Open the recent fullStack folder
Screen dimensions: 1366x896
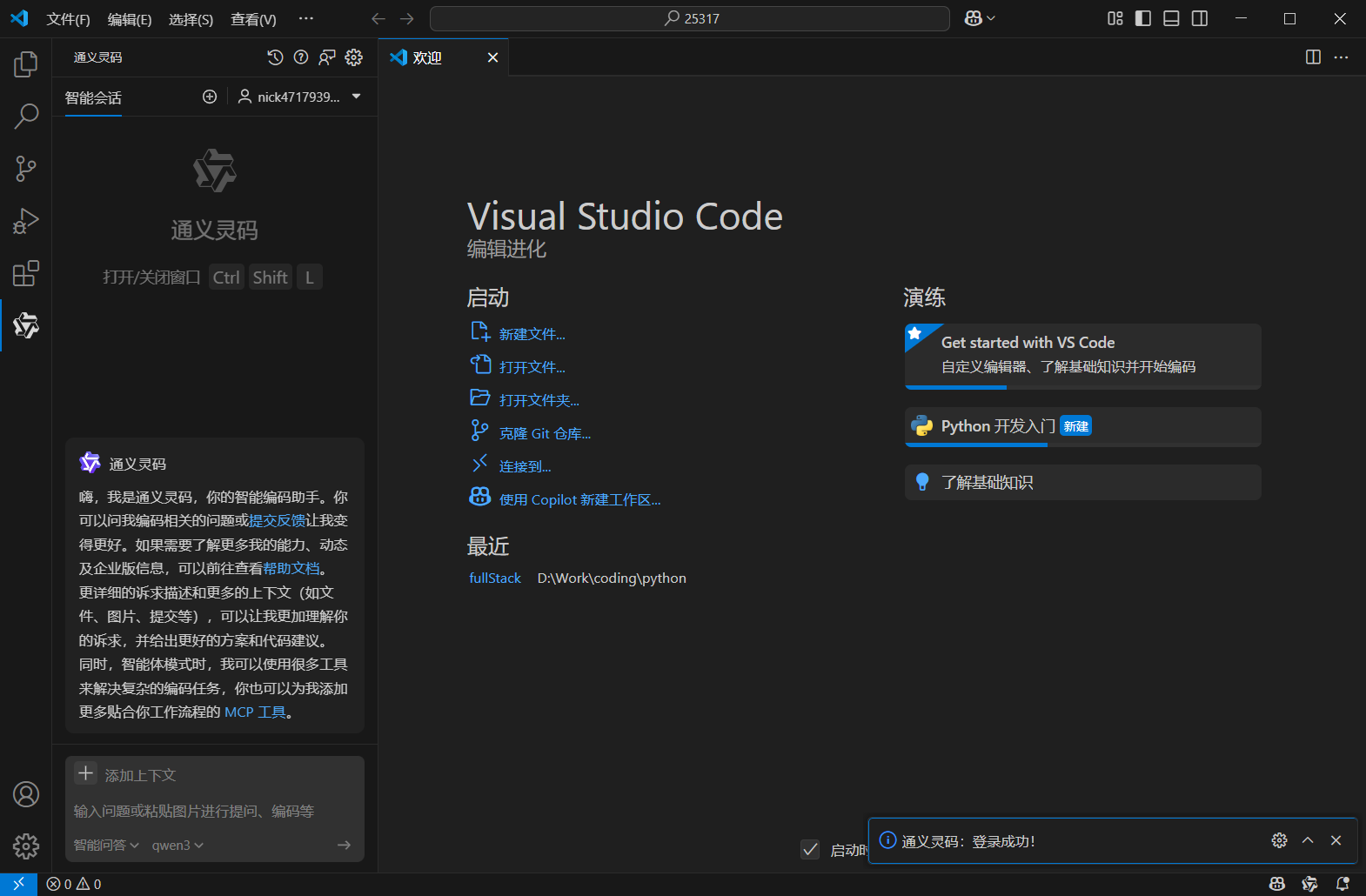tap(494, 578)
